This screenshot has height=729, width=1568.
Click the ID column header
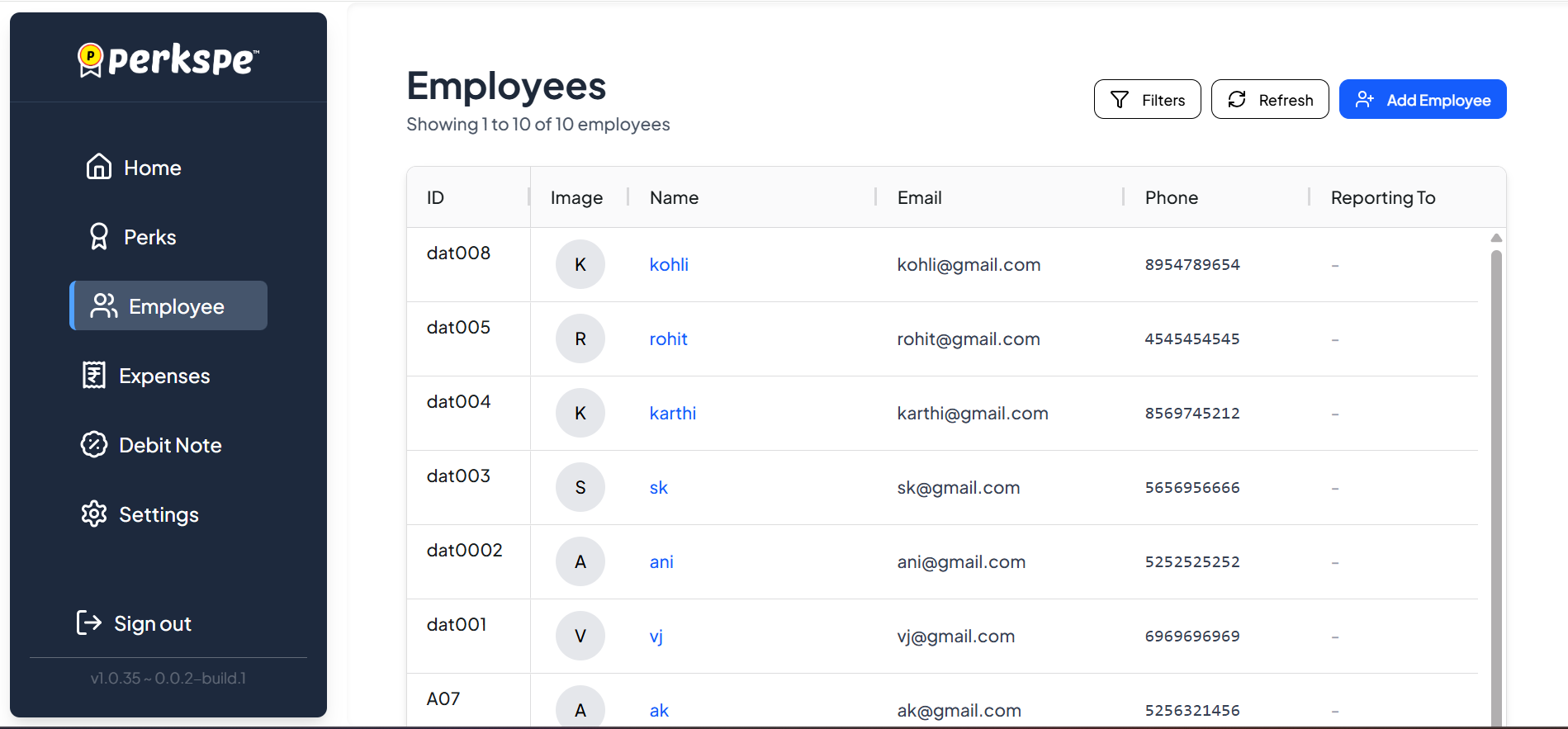click(x=435, y=198)
